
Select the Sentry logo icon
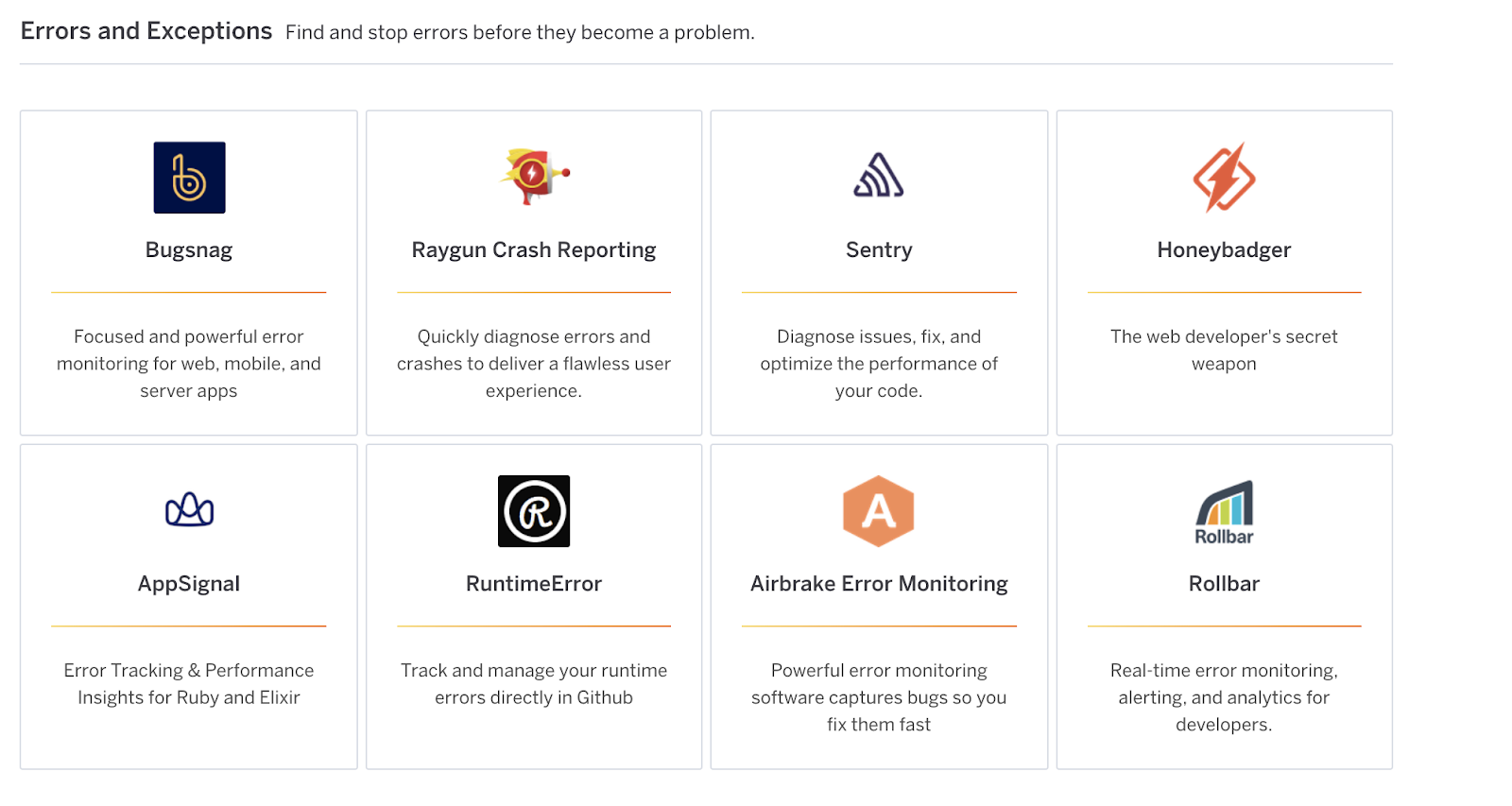pyautogui.click(x=879, y=176)
